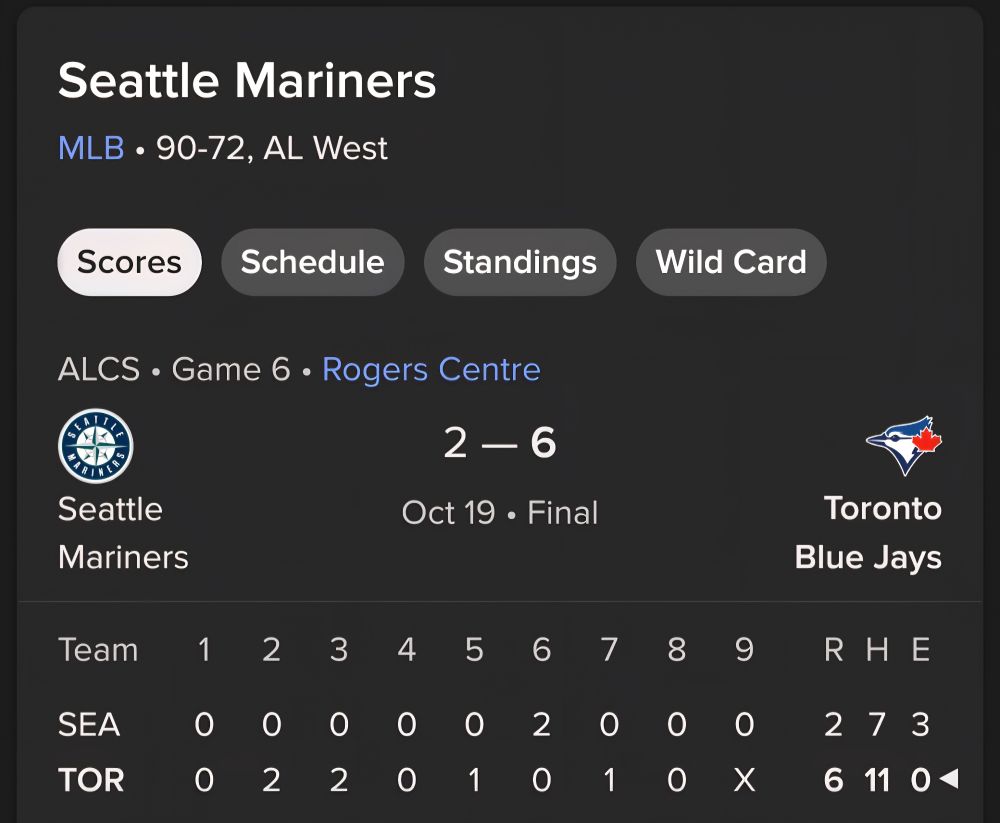
Task: Select the Seattle Mariners team name label
Action: (123, 532)
